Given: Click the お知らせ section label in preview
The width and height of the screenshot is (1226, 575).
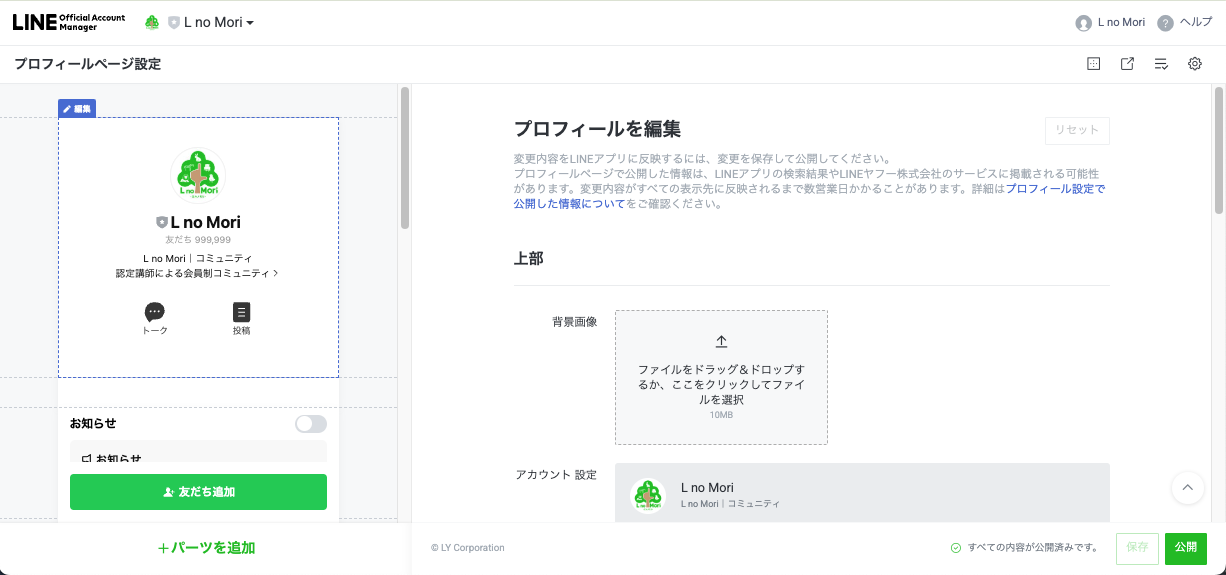Looking at the screenshot, I should coord(93,424).
